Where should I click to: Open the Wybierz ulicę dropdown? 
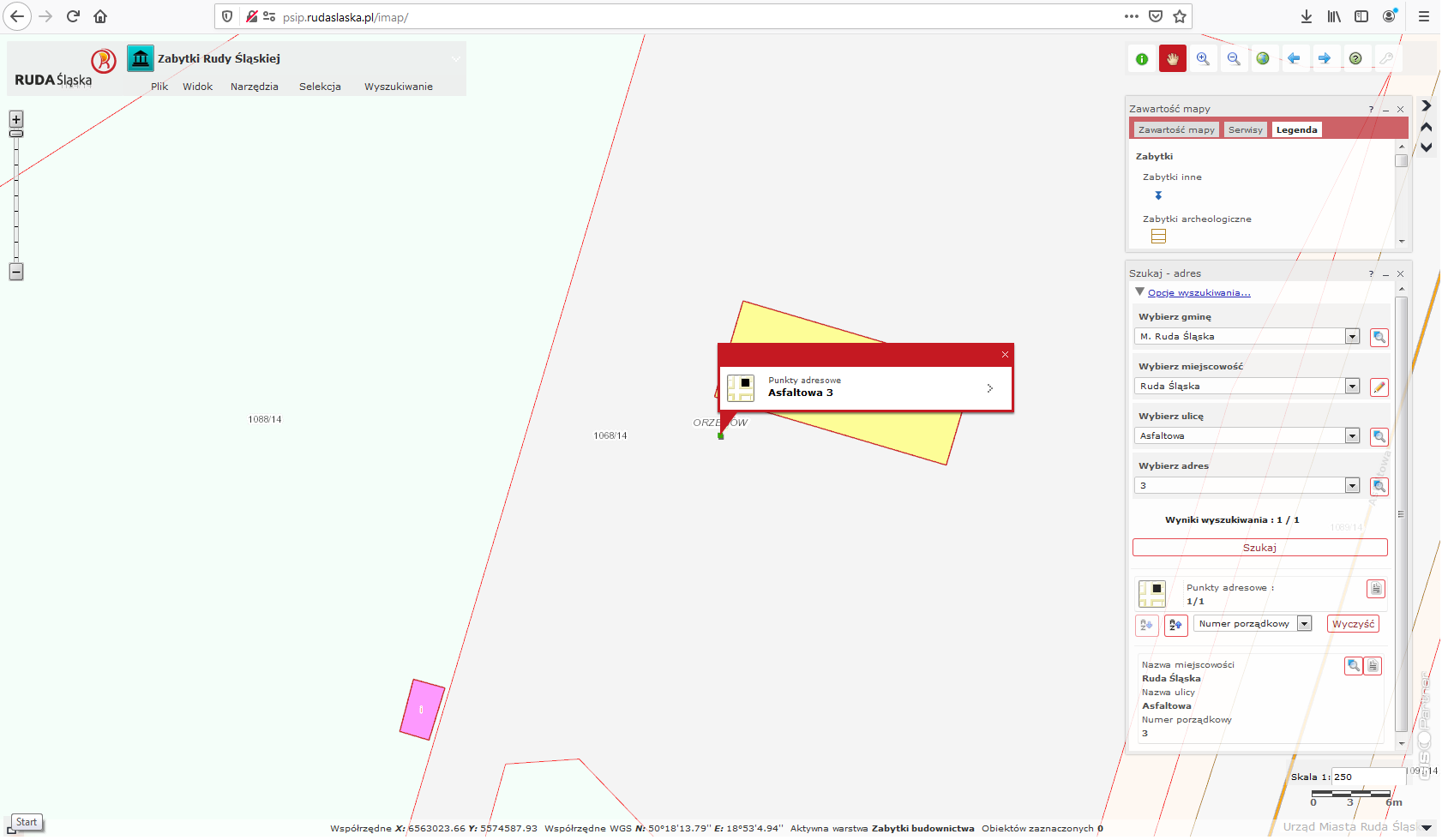(1352, 436)
